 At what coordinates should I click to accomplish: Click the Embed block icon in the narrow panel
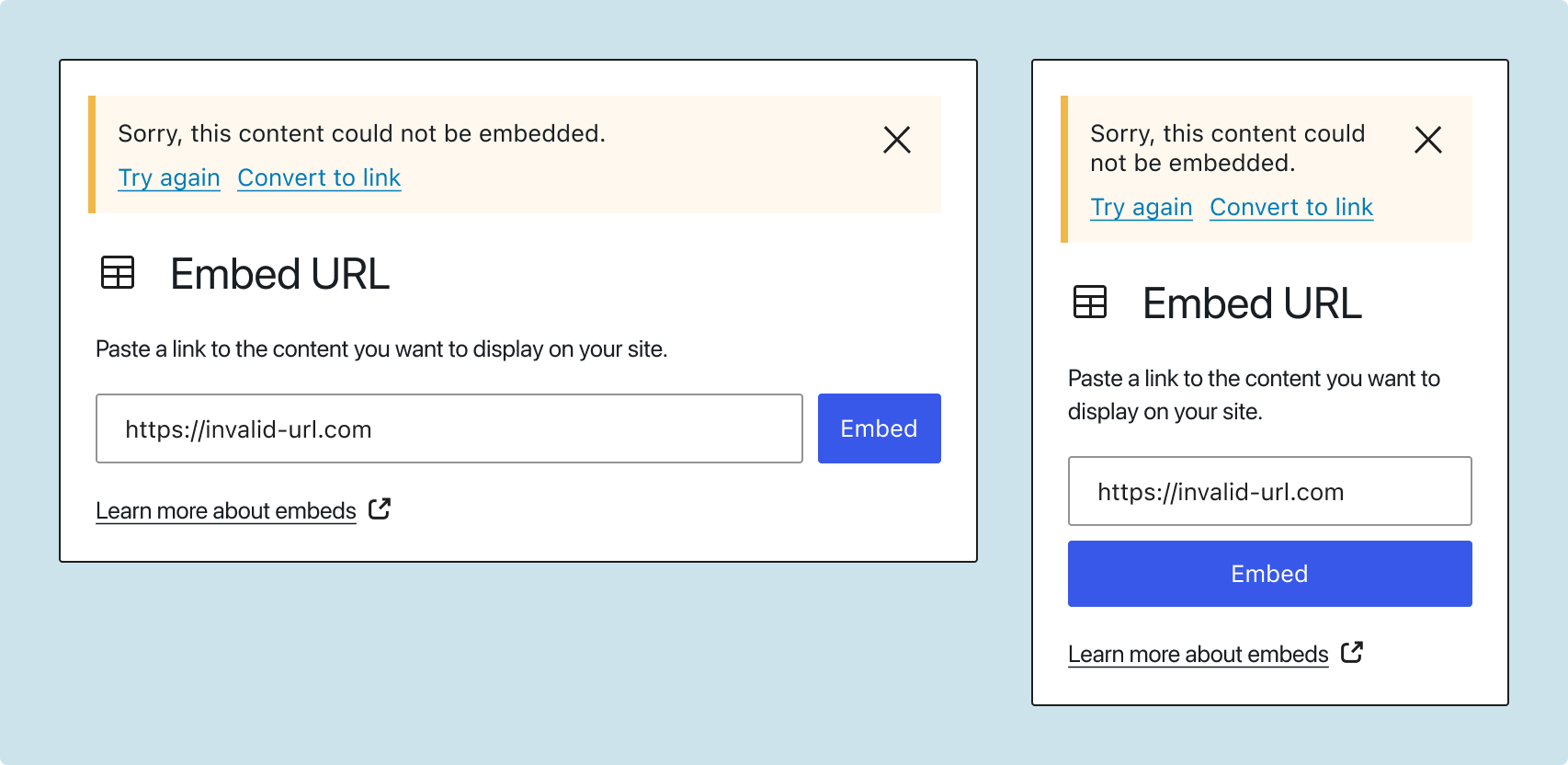point(1089,303)
